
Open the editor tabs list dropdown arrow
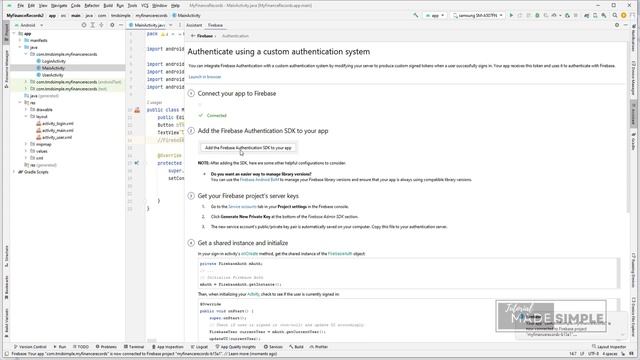pyautogui.click(x=171, y=25)
